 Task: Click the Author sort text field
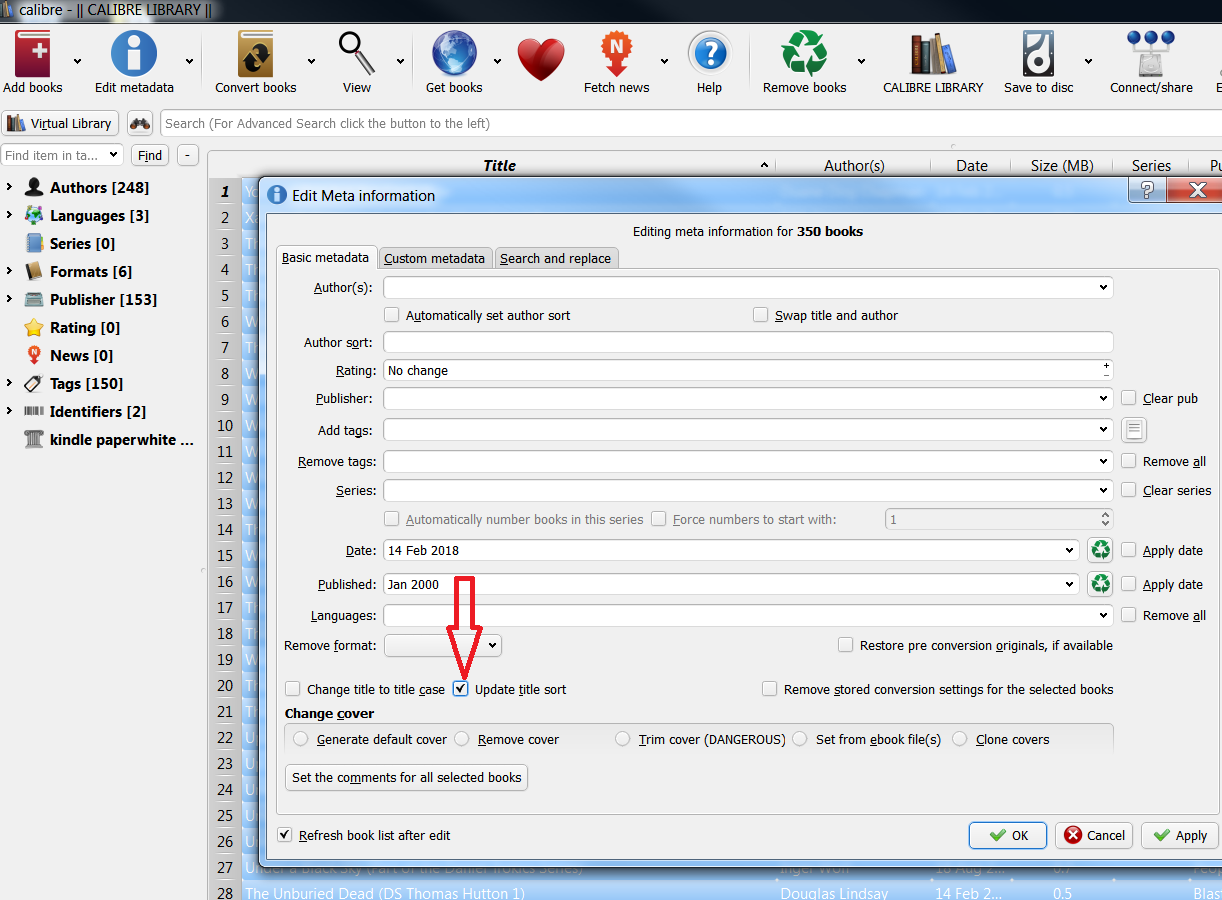748,342
